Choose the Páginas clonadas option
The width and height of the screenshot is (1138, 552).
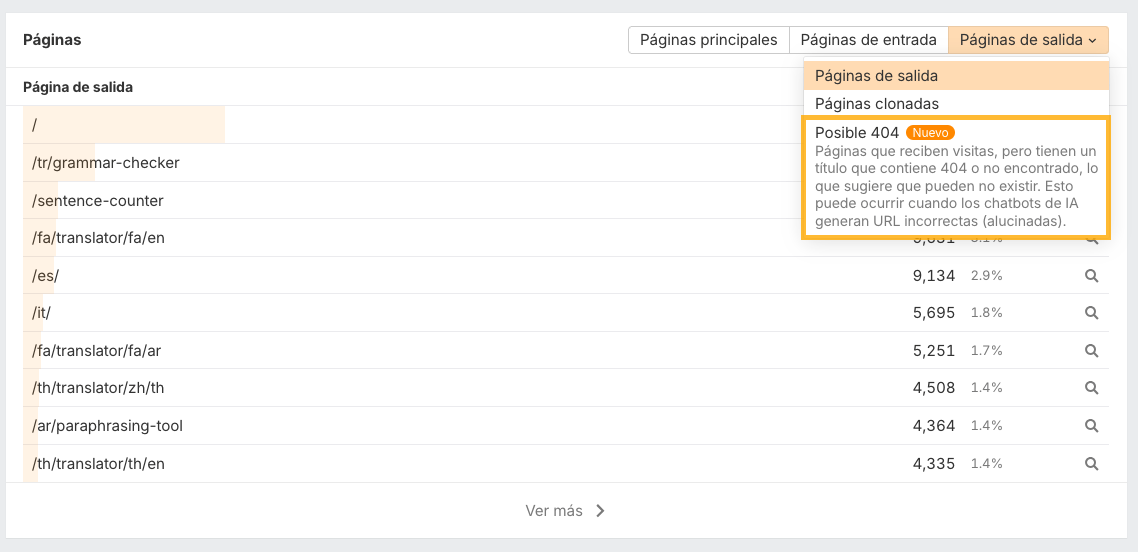(x=876, y=104)
